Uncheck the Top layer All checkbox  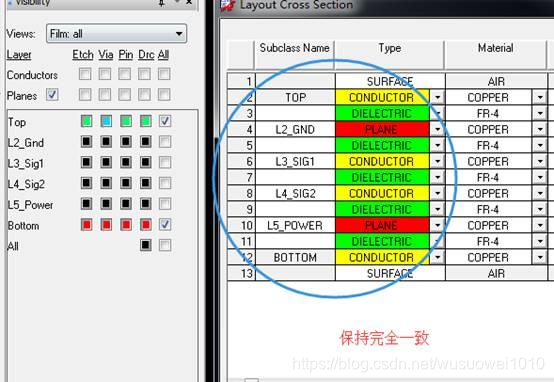coord(165,121)
